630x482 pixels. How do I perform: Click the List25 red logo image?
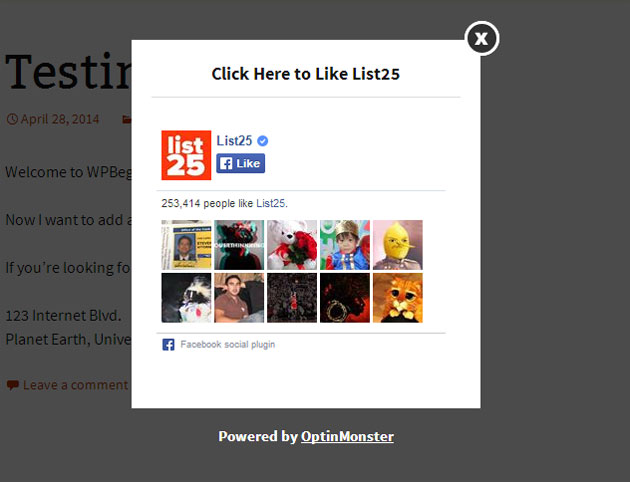pos(186,155)
